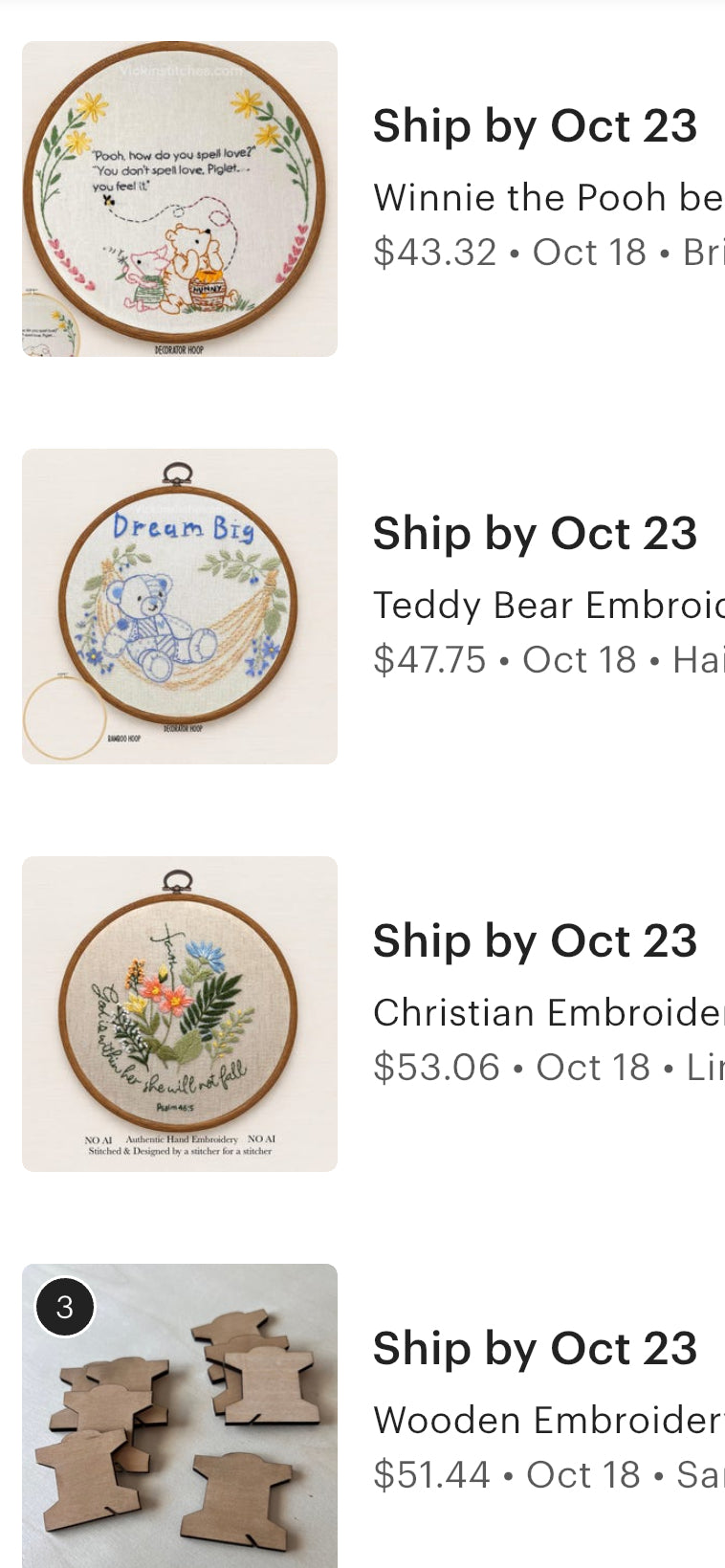725x1568 pixels.
Task: Click Ship by Oct 23 for Winnie the Pooh order
Action: pyautogui.click(x=535, y=126)
